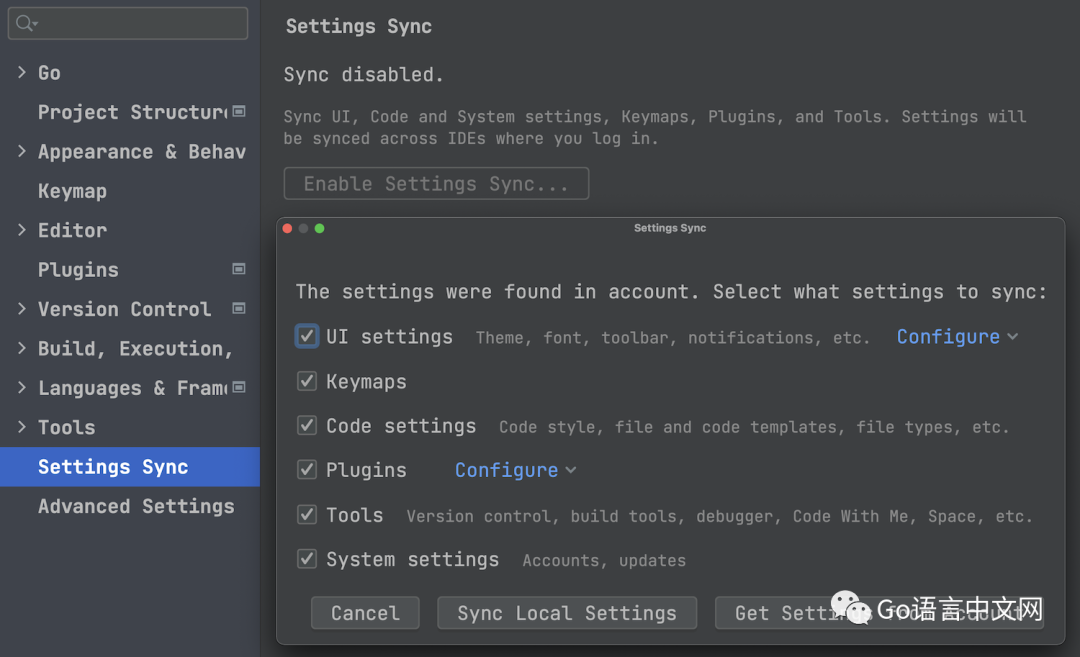Uncheck the UI settings checkbox
Viewport: 1080px width, 657px height.
(x=307, y=336)
